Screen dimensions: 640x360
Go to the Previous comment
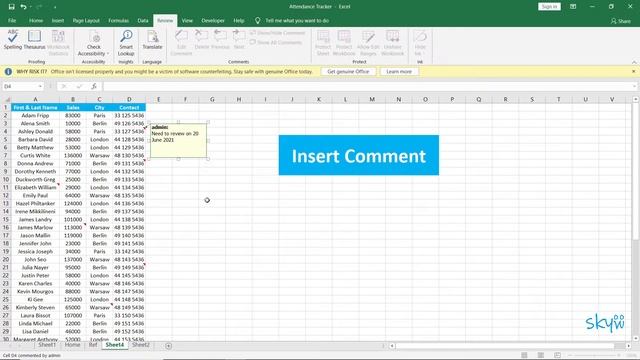click(220, 40)
